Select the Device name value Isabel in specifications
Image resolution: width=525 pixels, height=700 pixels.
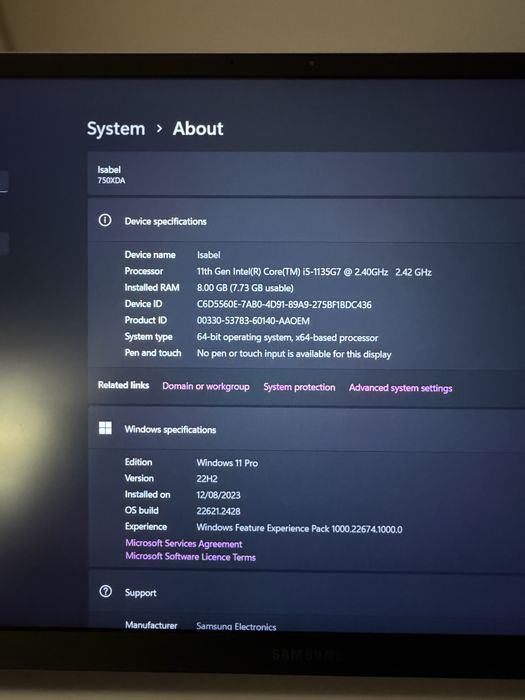click(208, 255)
